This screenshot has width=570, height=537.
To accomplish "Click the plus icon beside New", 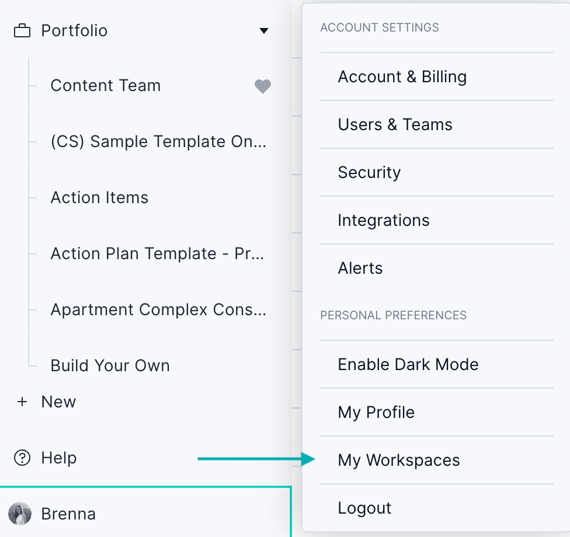I will [22, 402].
